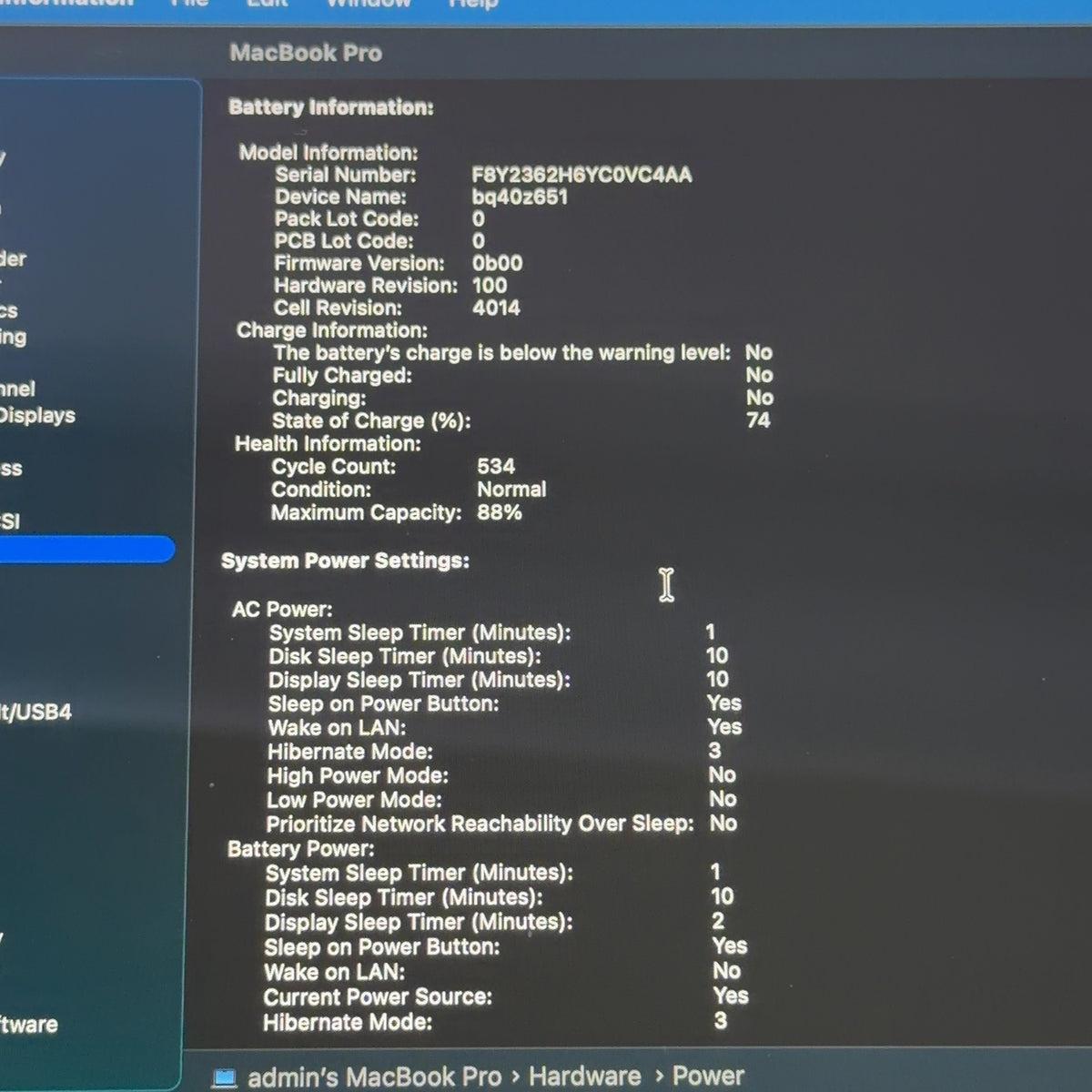Click Battery Power Disk Sleep Timer label

[x=403, y=897]
